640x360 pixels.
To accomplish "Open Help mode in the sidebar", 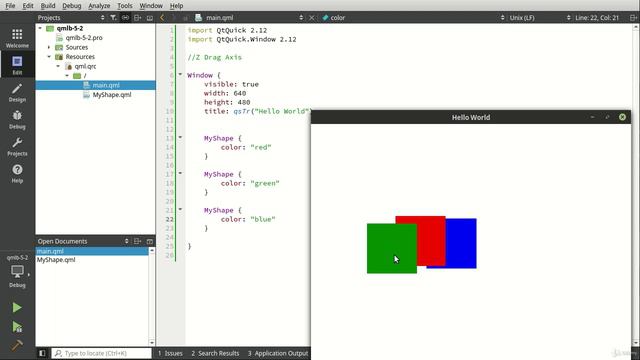I will (17, 173).
